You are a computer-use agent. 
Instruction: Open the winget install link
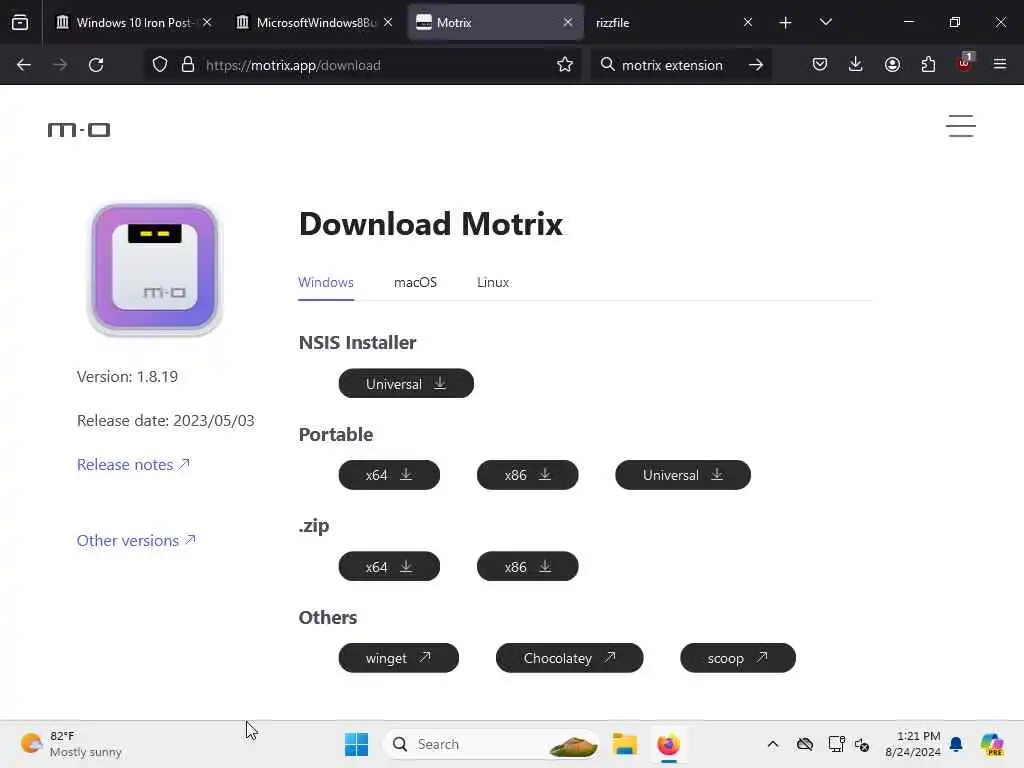coord(399,658)
